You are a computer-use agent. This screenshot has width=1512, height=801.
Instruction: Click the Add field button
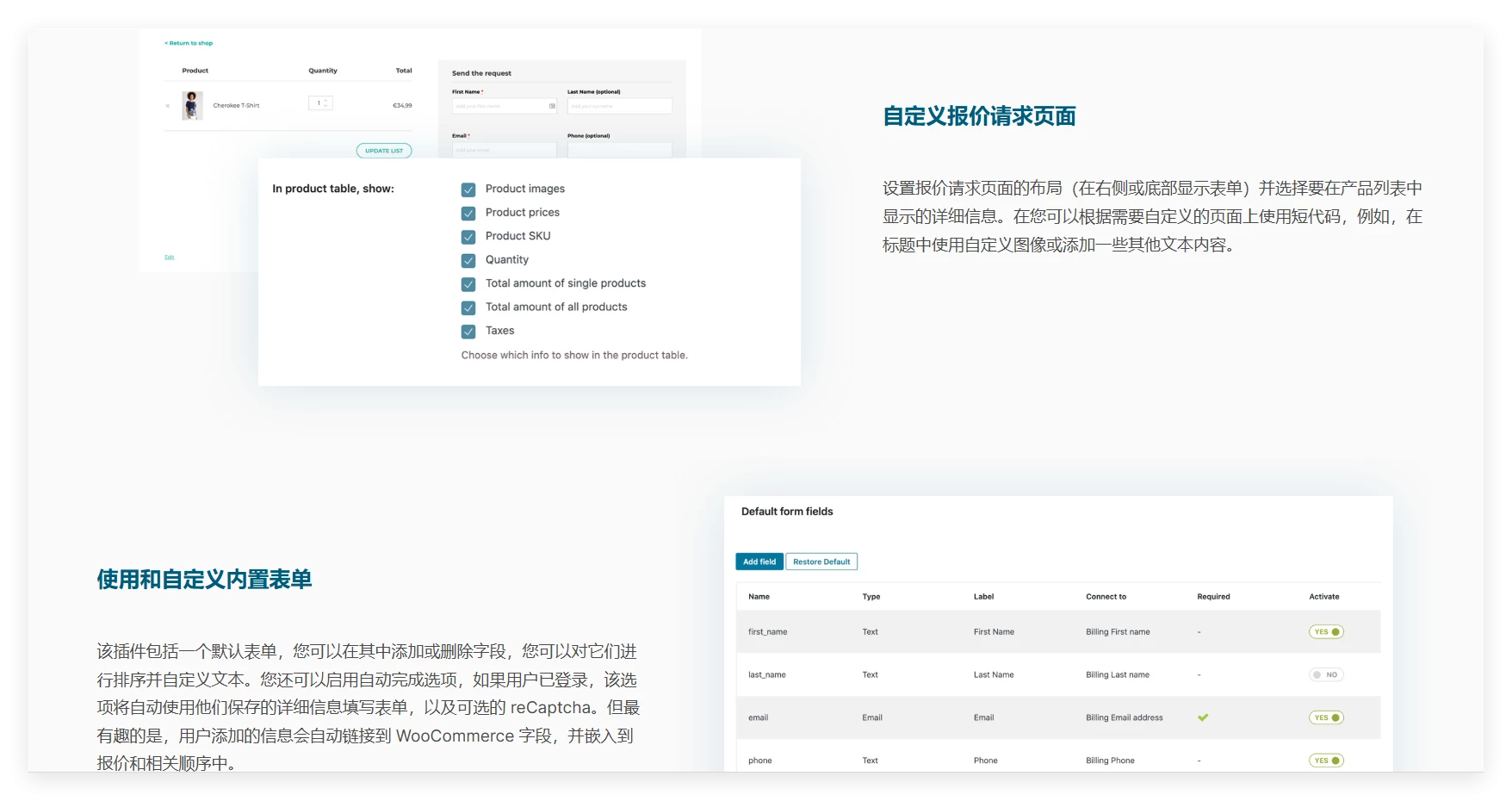click(759, 562)
